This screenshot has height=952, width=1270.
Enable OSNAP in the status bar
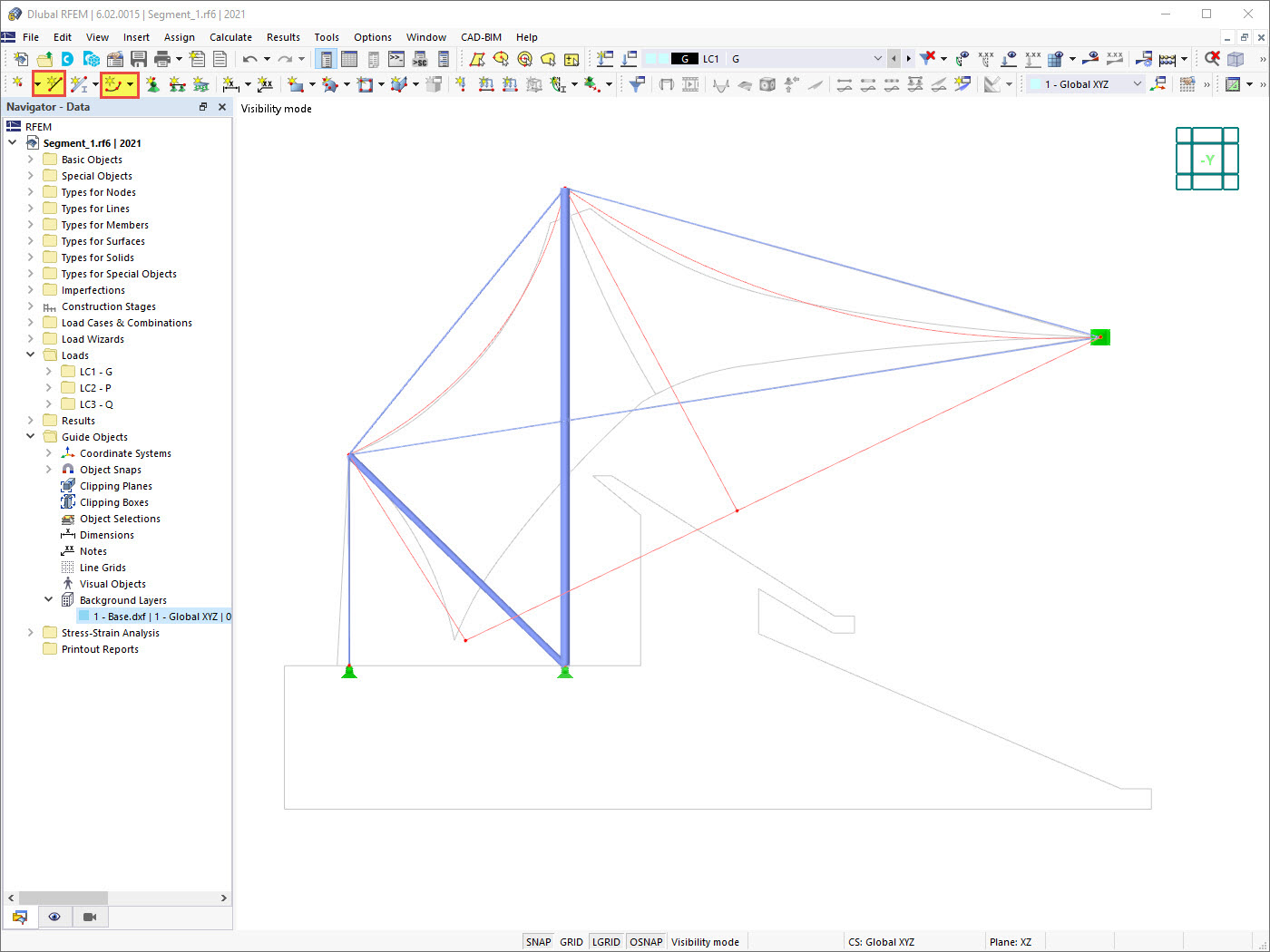click(x=646, y=941)
